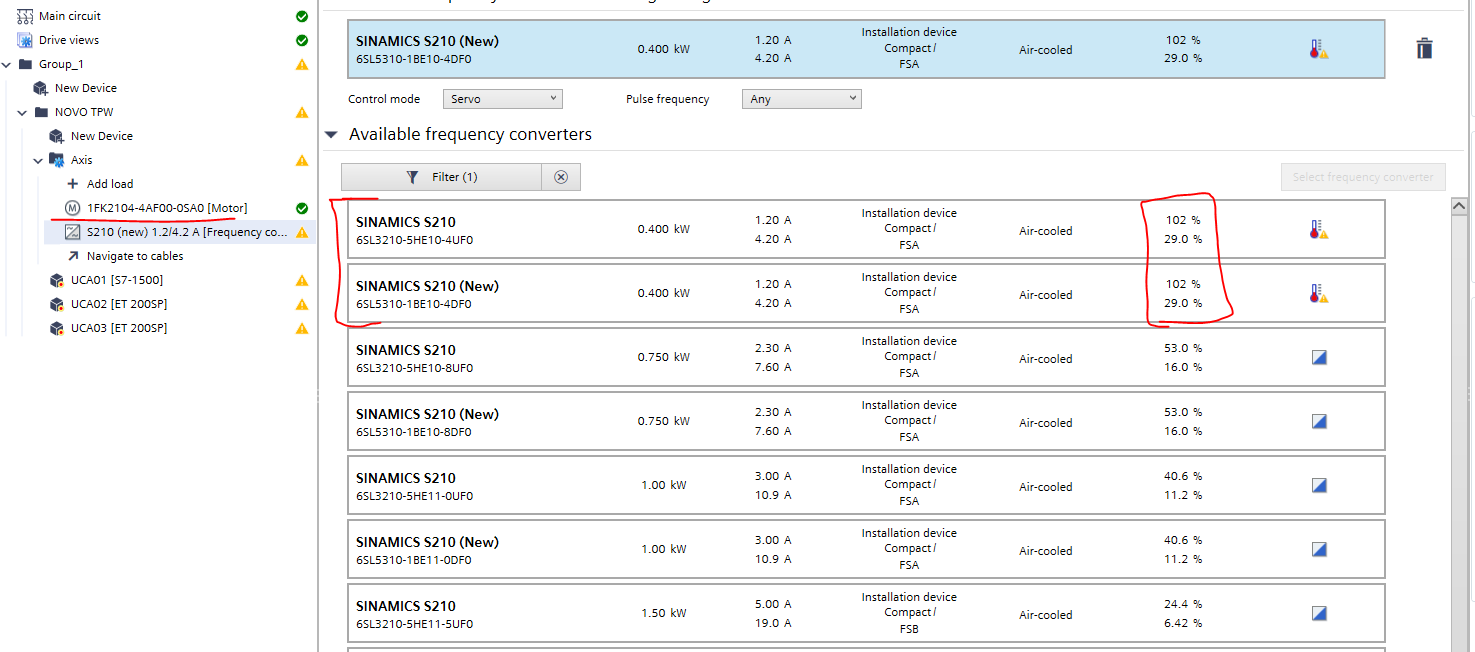Click warning triangle beside NOVO TPW
Viewport: 1475px width, 652px height.
(x=302, y=112)
